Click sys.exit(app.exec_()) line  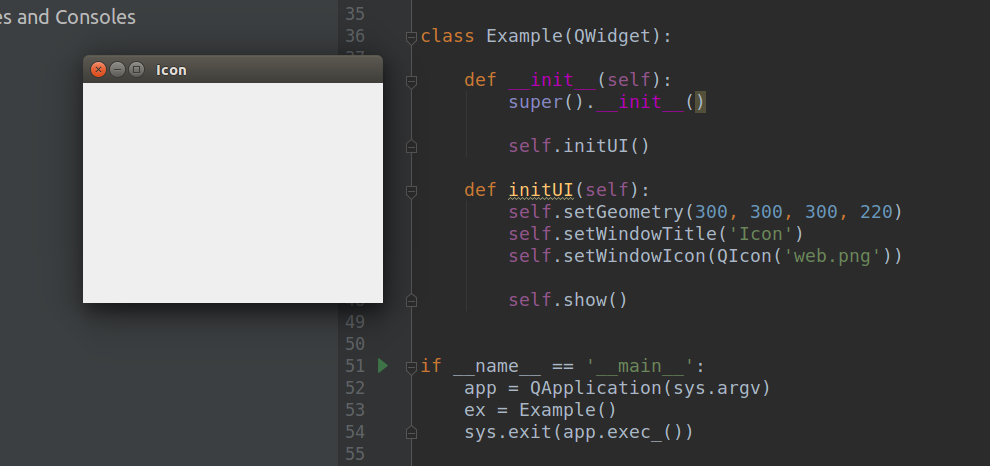(579, 433)
